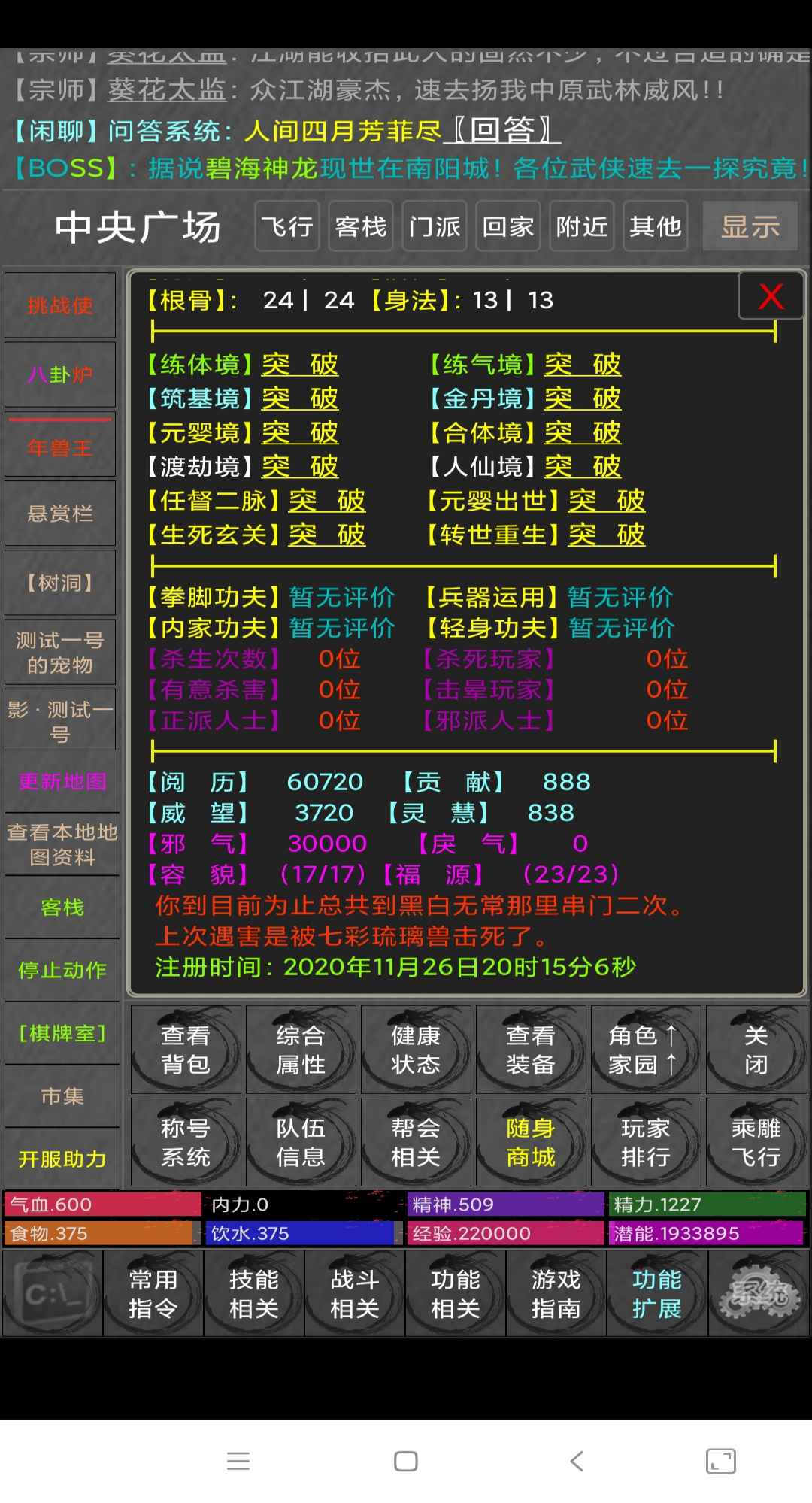Open 队伍信息 button
The height and width of the screenshot is (1503, 812).
tap(301, 1142)
